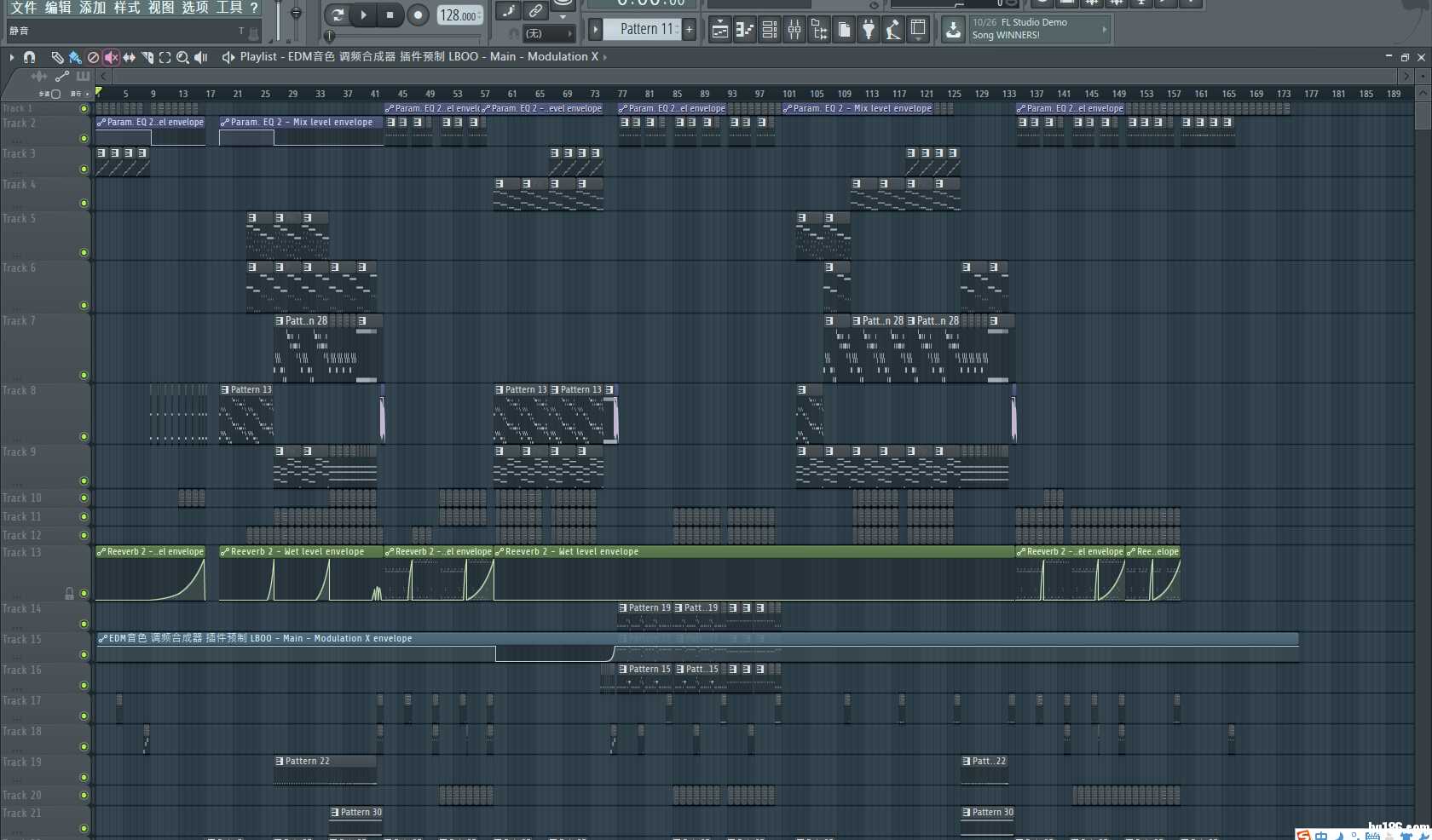This screenshot has width=1432, height=840.
Task: Open the Mixer from toolbar
Action: (794, 31)
